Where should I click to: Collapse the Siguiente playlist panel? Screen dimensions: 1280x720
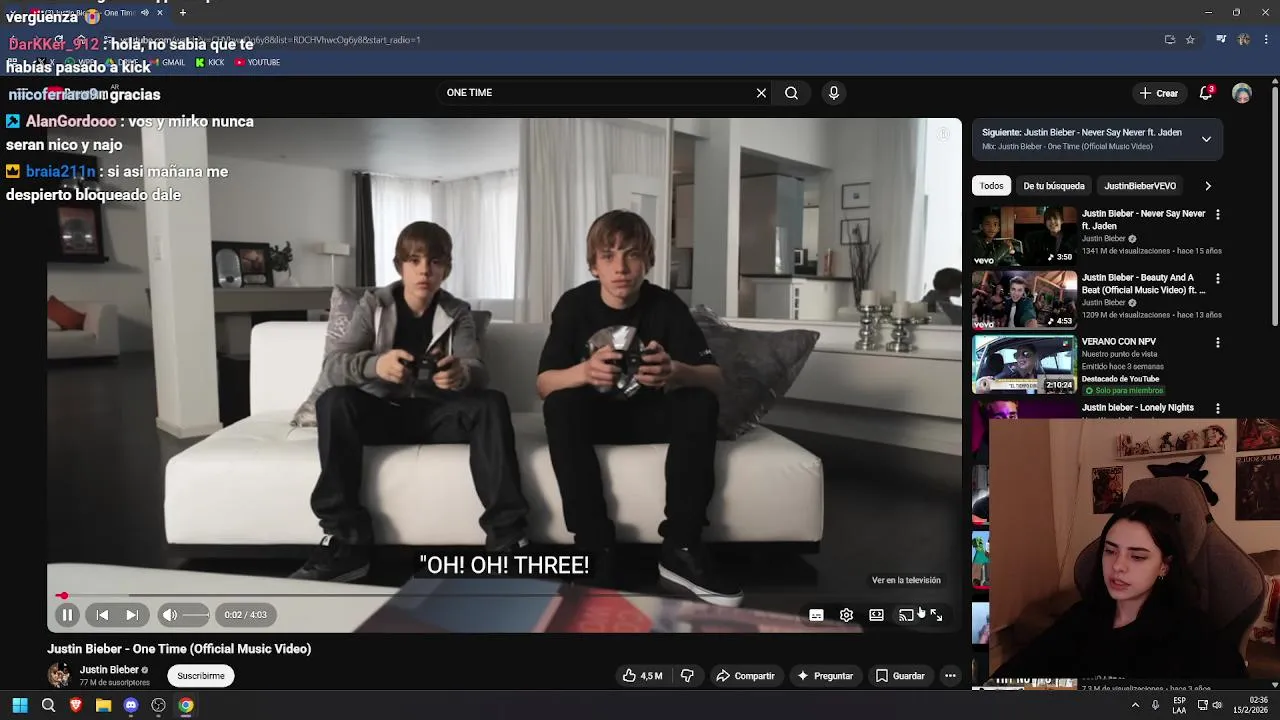click(1206, 139)
